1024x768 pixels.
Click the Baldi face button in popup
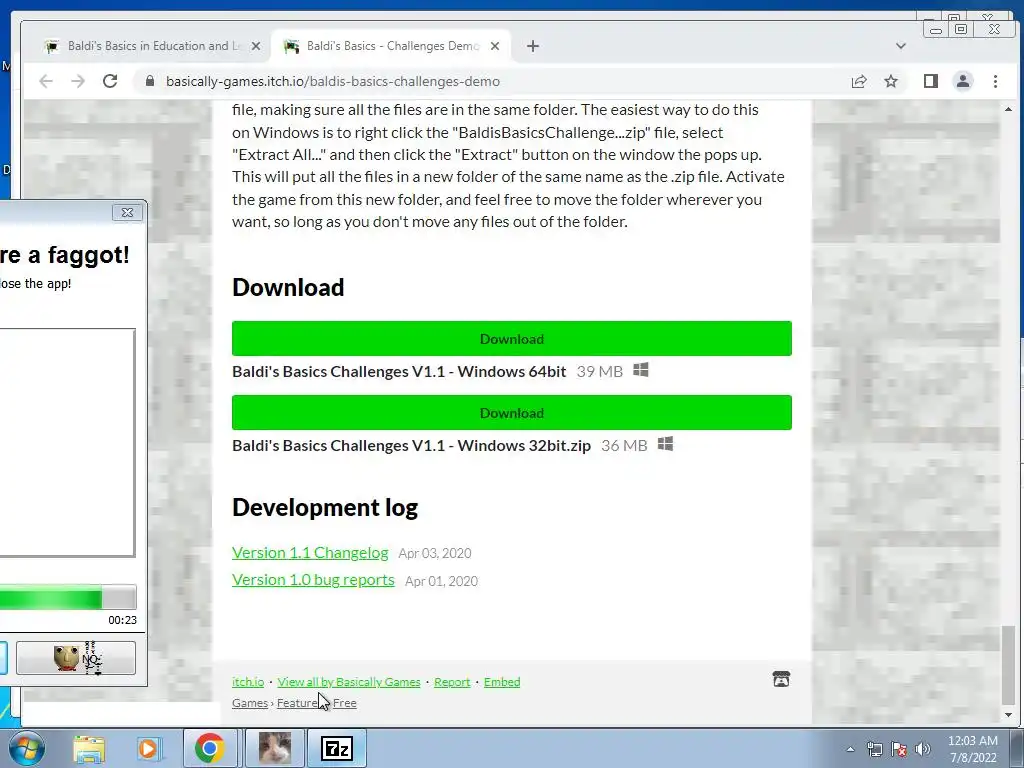(x=76, y=658)
